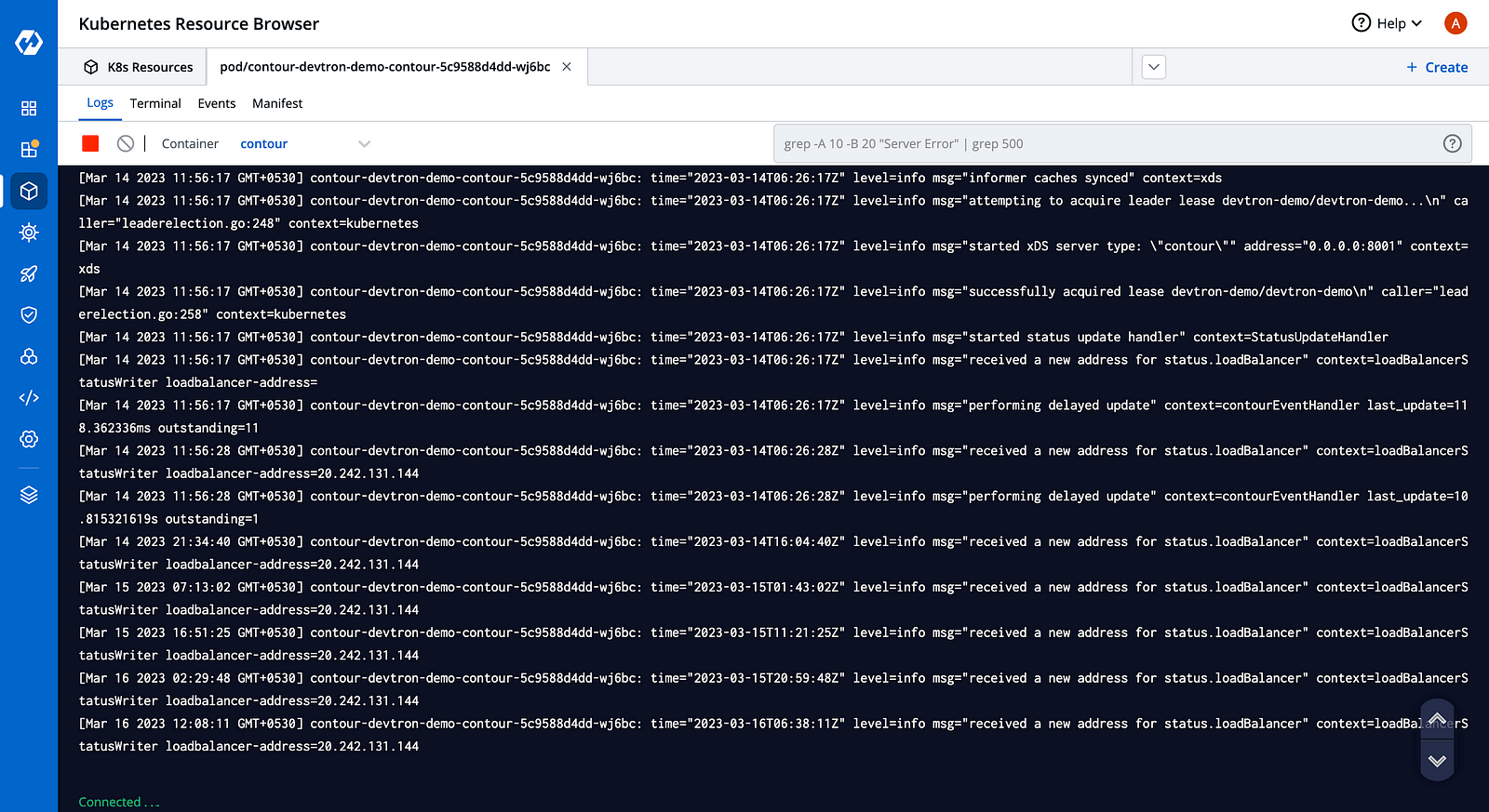The height and width of the screenshot is (812, 1489).
Task: Open the Help dropdown menu
Action: (x=1387, y=23)
